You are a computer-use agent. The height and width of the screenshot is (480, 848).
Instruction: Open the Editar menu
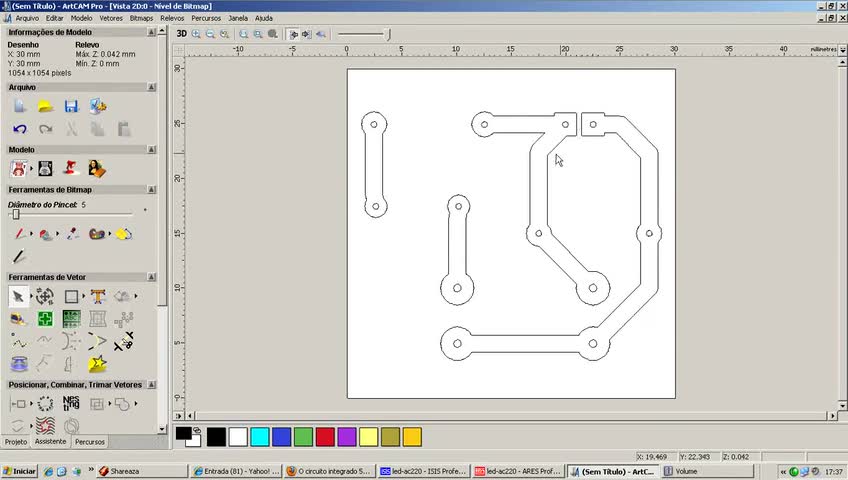54,18
